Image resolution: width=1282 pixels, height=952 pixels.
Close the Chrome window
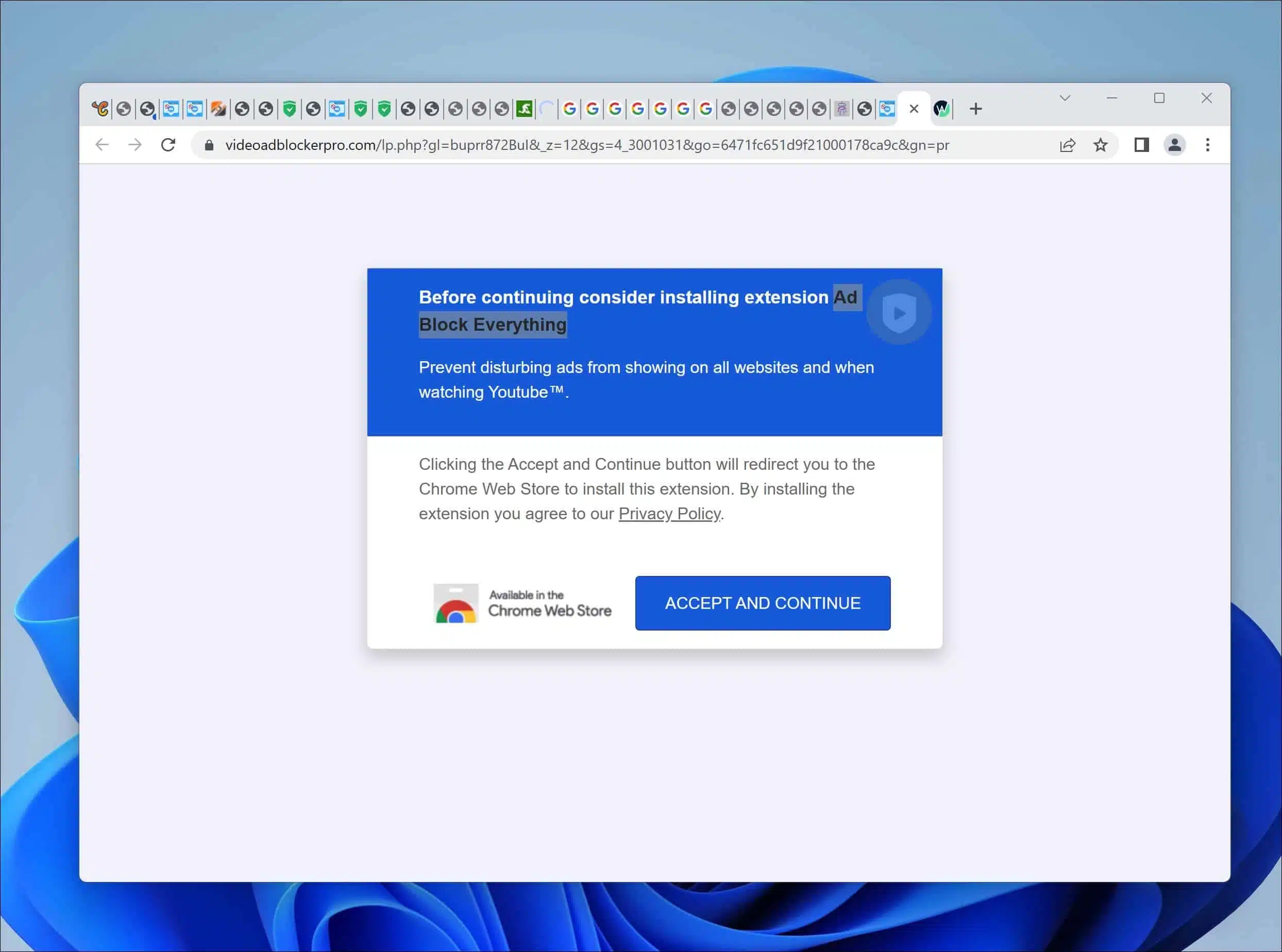point(1206,98)
